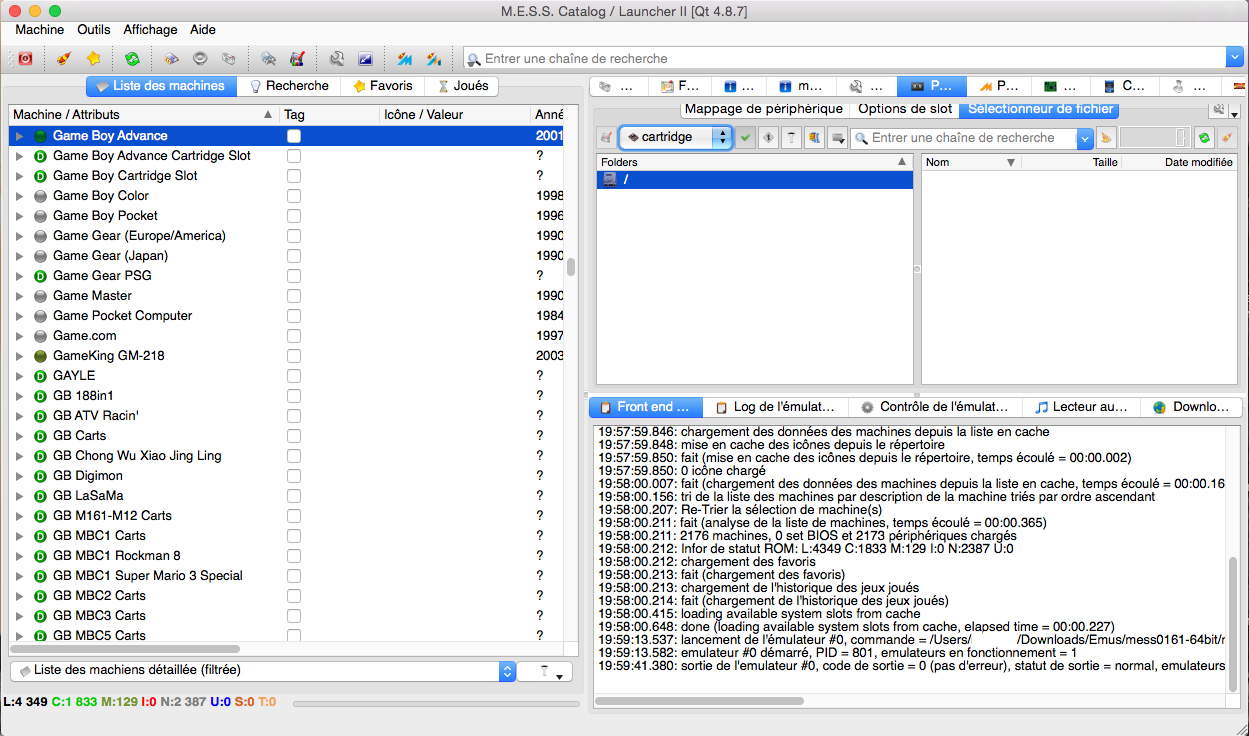Click the bottom status progress bar

click(x=436, y=703)
